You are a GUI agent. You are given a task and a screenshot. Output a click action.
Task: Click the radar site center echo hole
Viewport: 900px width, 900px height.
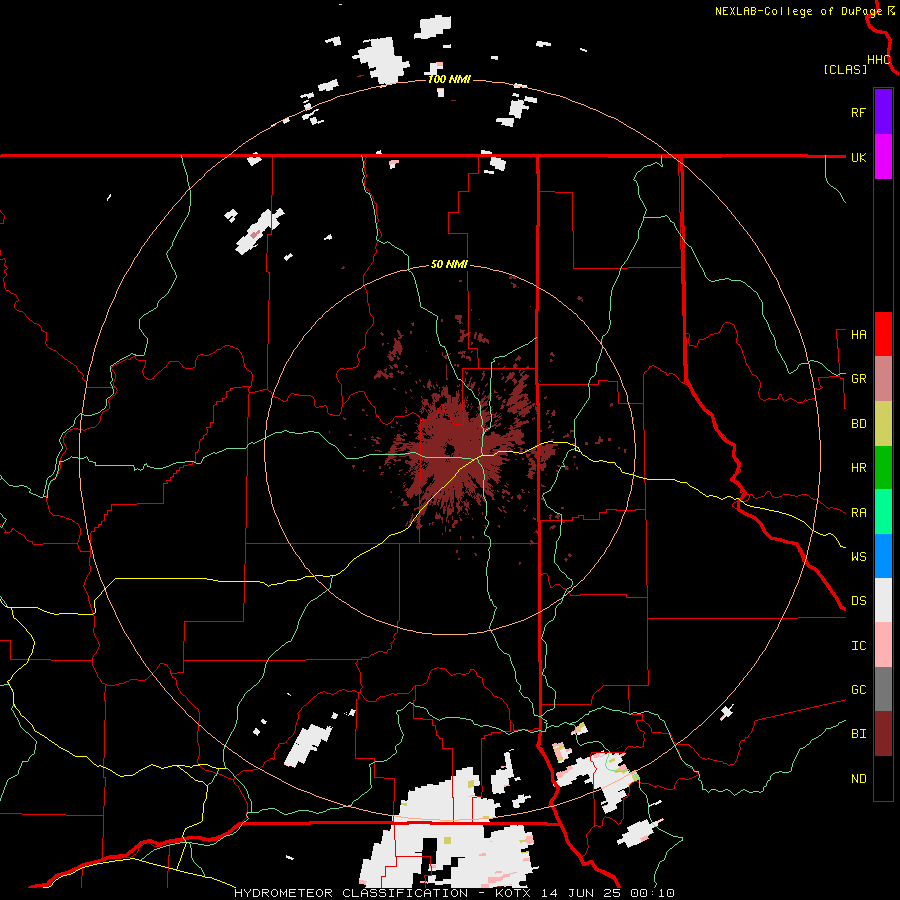tap(449, 449)
